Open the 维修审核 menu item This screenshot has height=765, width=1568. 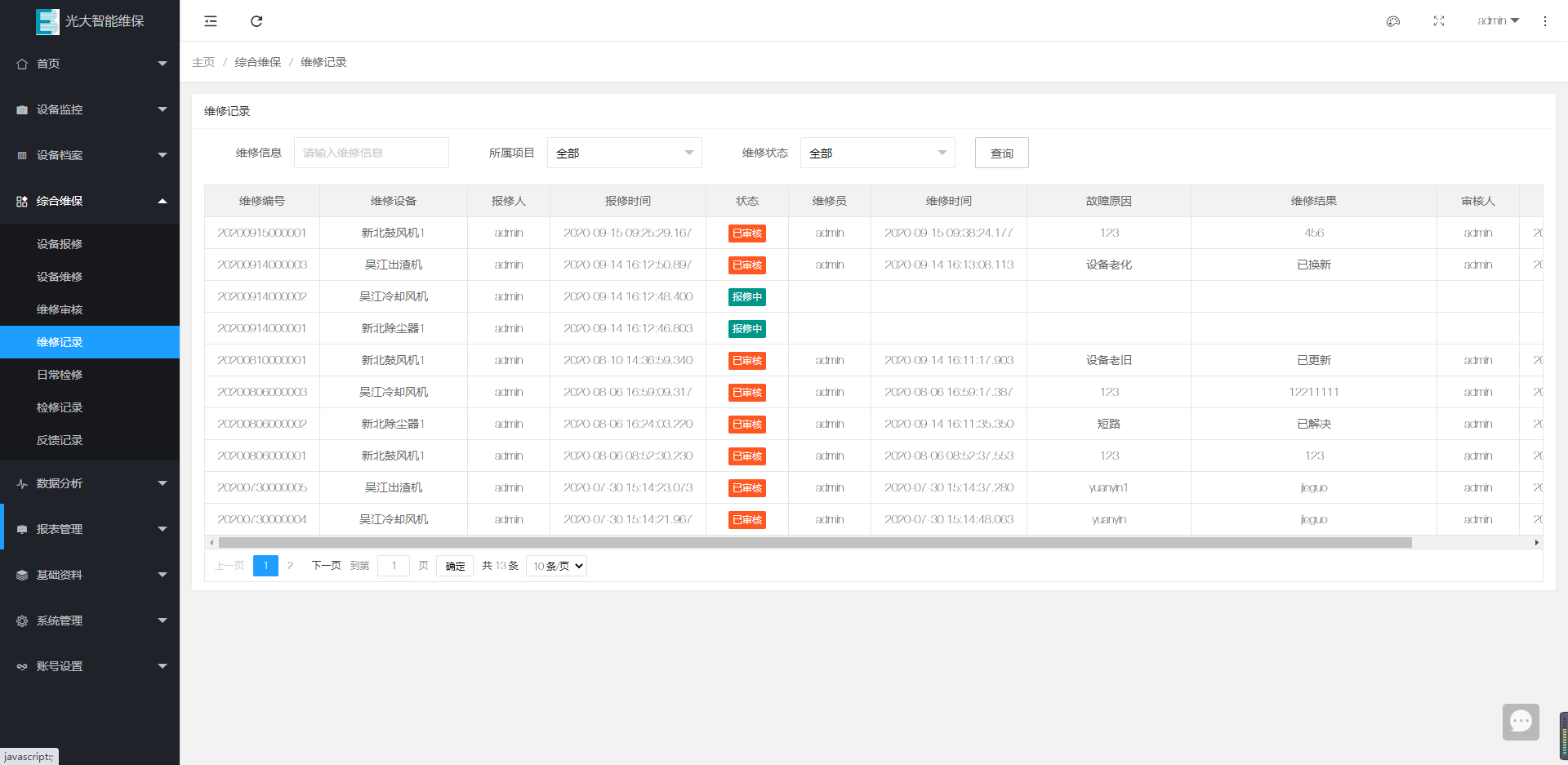[90, 309]
